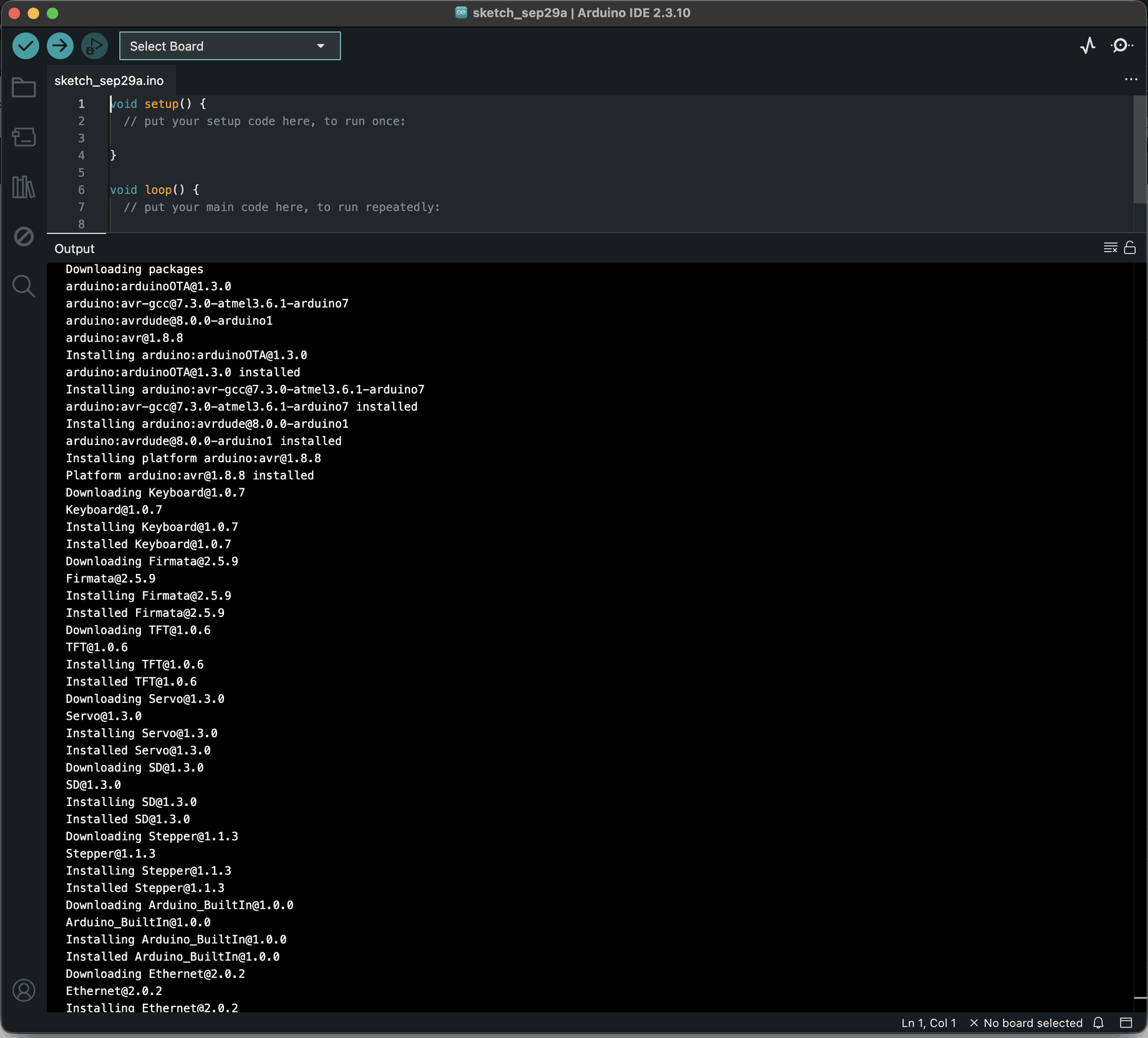The height and width of the screenshot is (1038, 1148).
Task: Click 'Installed SD@1.3.0' output line
Action: (128, 819)
